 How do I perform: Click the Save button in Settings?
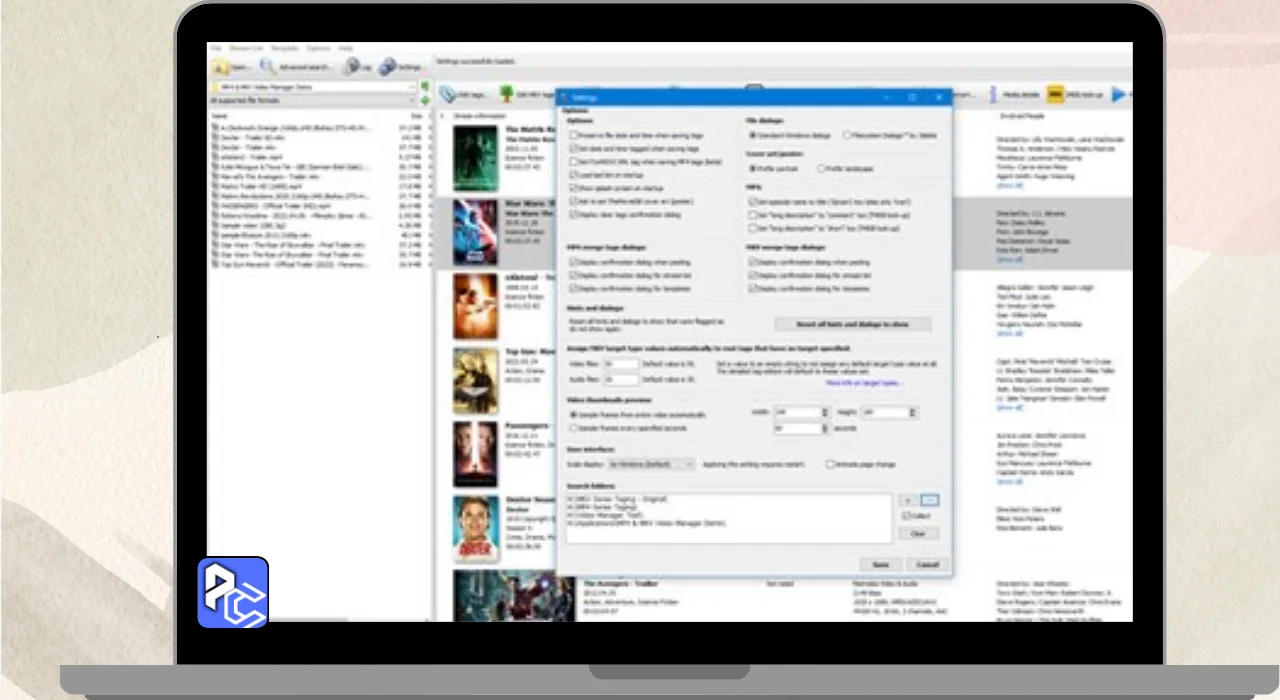pos(881,565)
